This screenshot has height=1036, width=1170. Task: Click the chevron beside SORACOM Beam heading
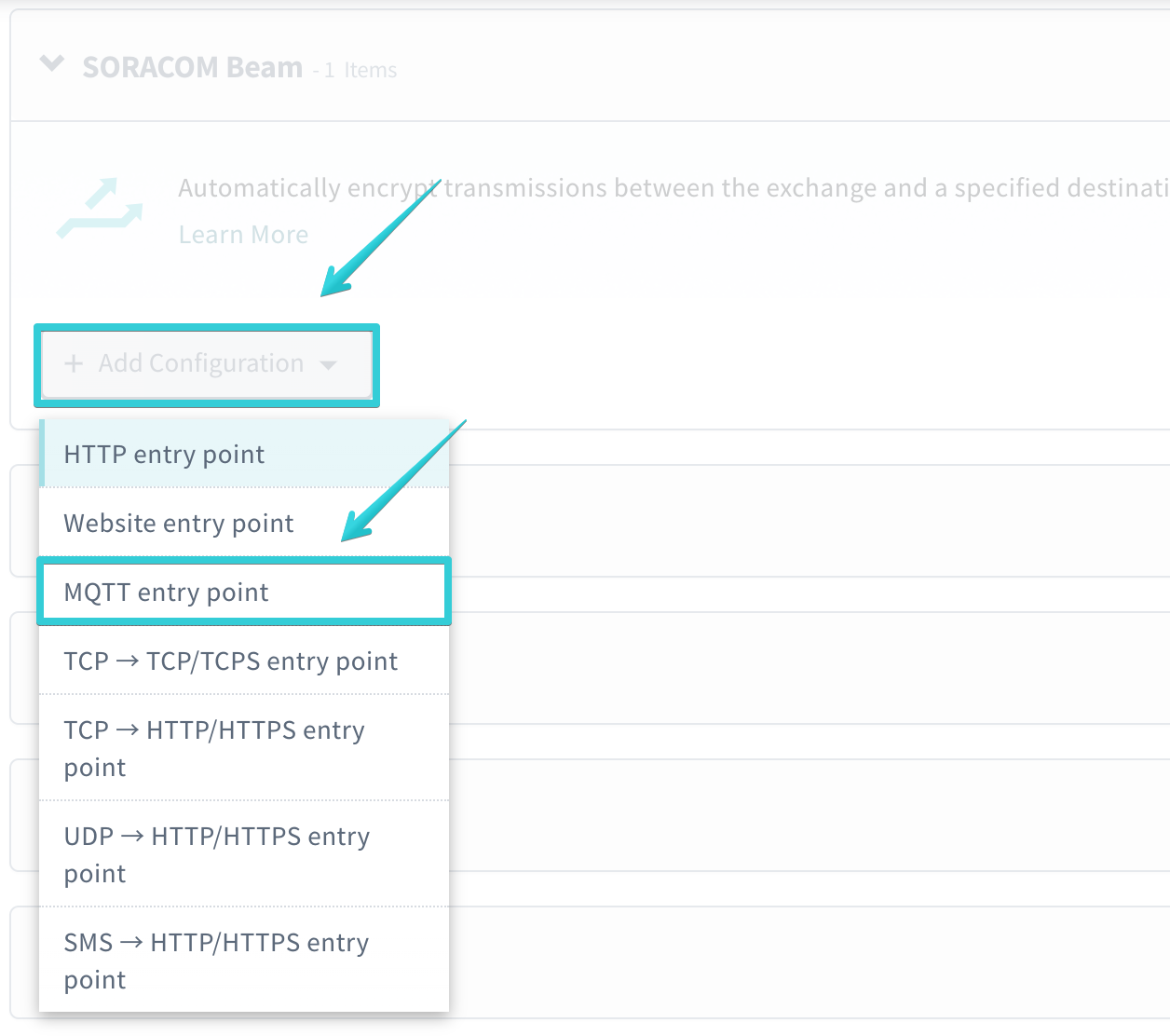click(x=51, y=64)
